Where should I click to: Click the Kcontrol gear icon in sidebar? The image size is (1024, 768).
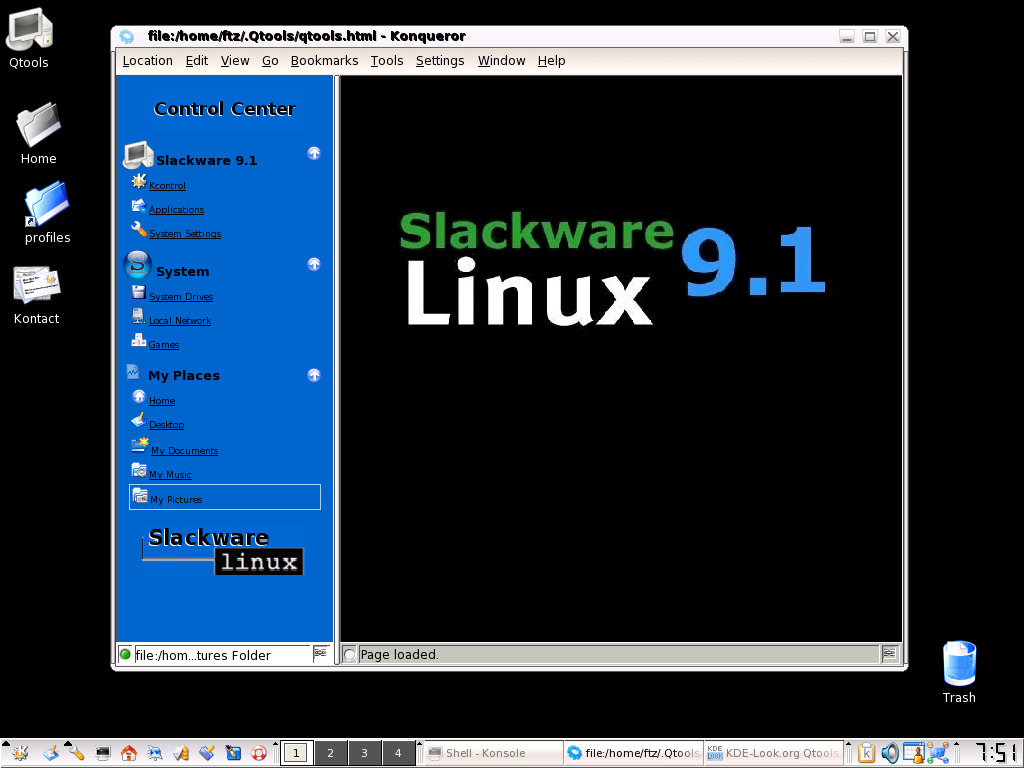(138, 182)
